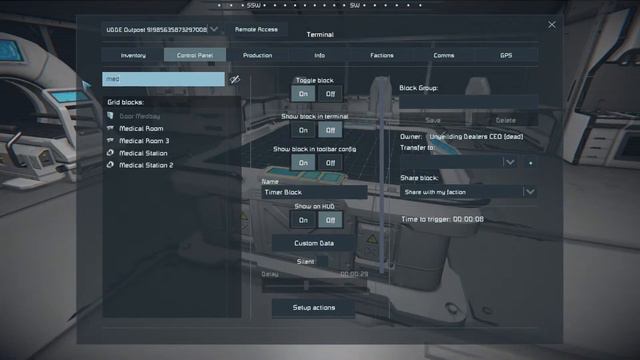Image resolution: width=640 pixels, height=360 pixels.
Task: Turn Toggle block On
Action: [x=303, y=94]
